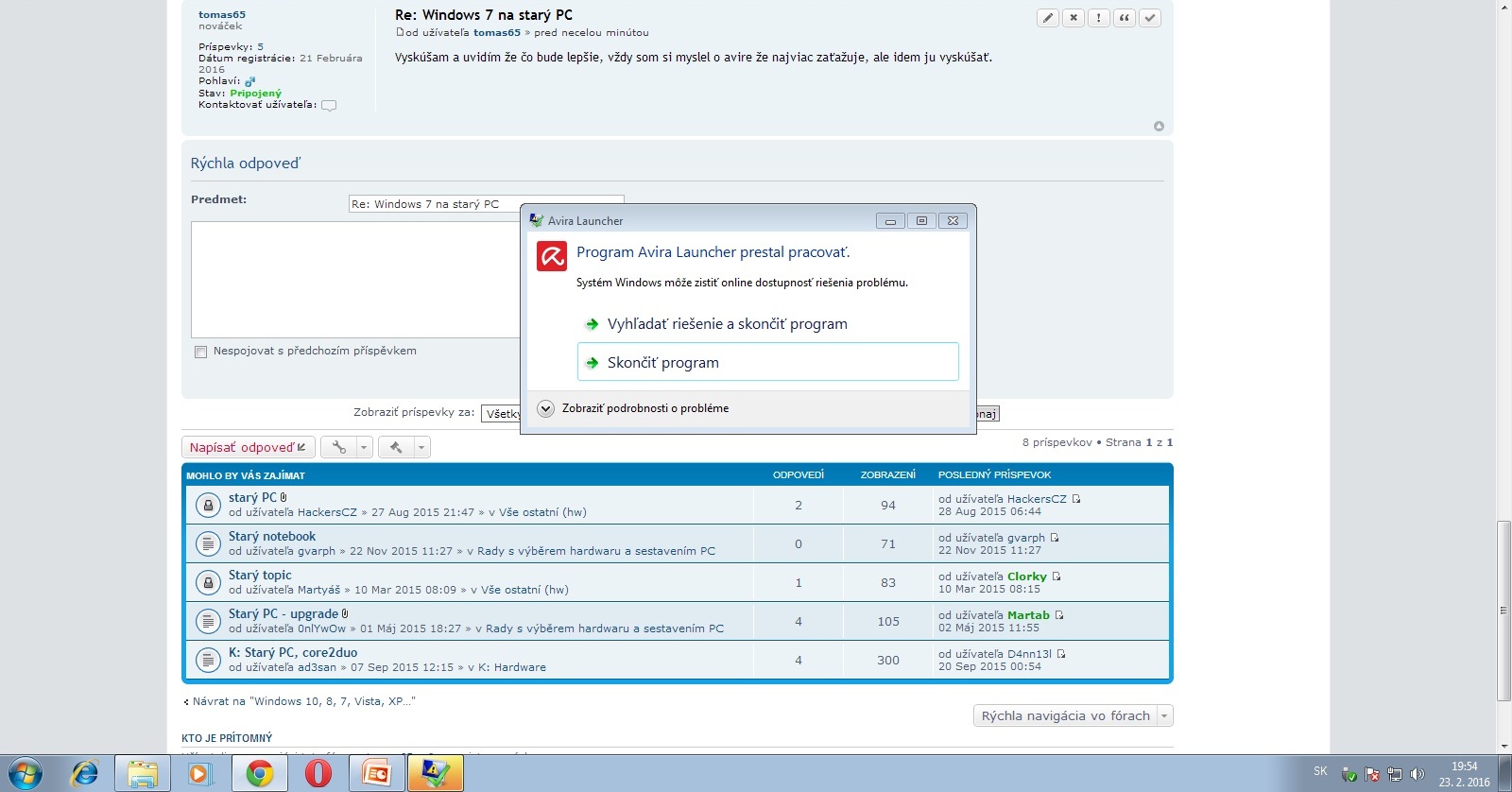Quote the post using quotation-mark icon
1512x792 pixels.
click(1125, 18)
